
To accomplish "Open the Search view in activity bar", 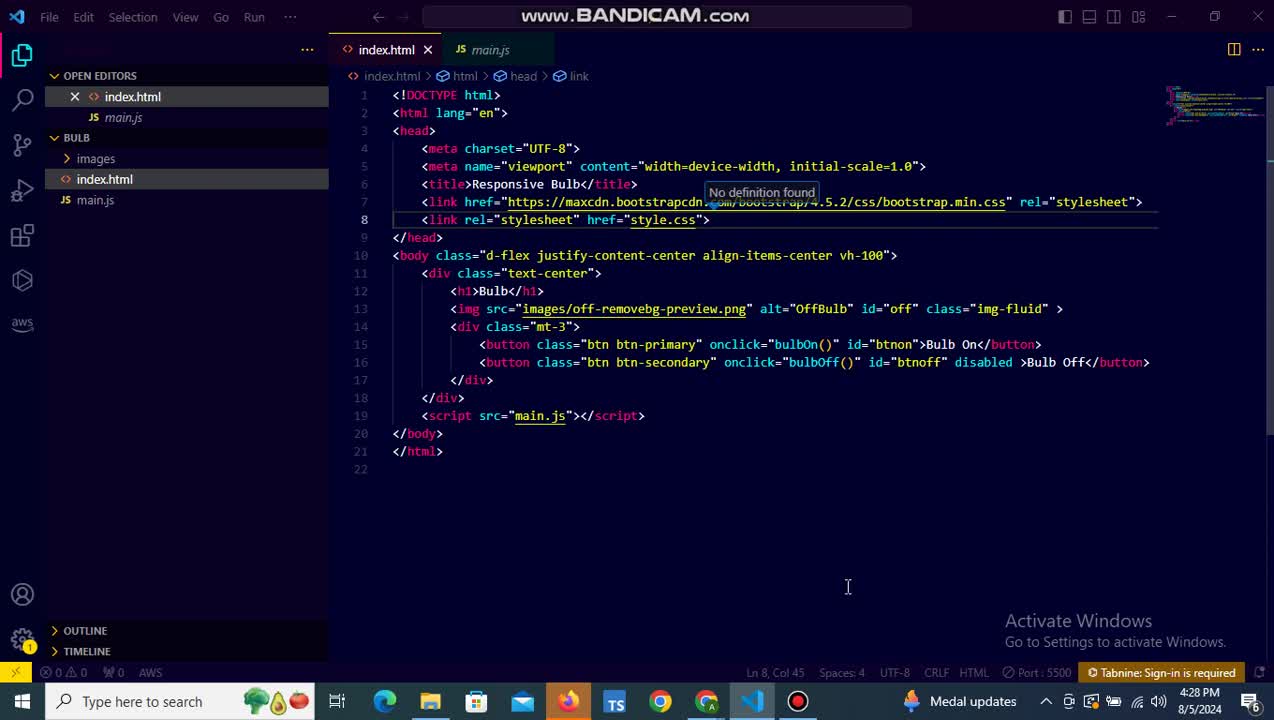I will [x=22, y=100].
